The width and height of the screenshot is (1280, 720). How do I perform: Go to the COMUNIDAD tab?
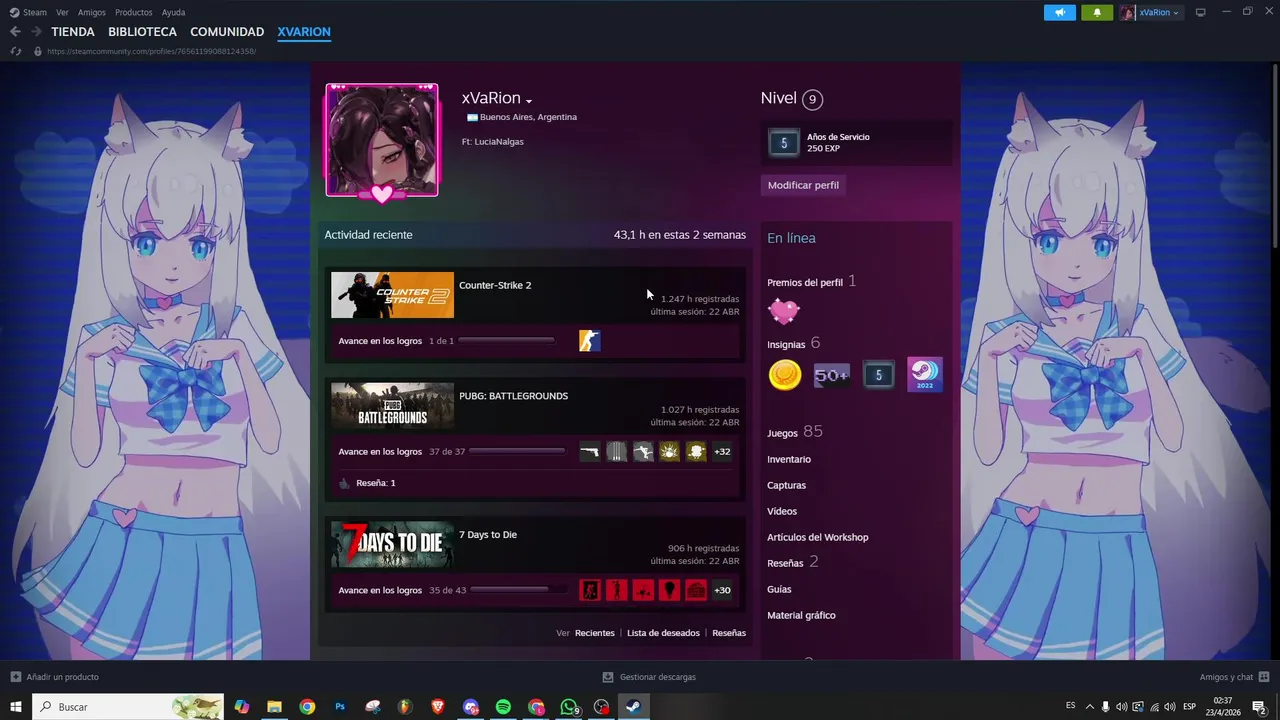(x=227, y=32)
